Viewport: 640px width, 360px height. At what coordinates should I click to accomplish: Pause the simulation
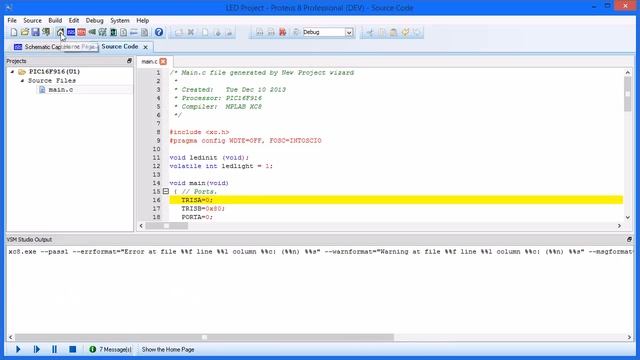[54, 349]
